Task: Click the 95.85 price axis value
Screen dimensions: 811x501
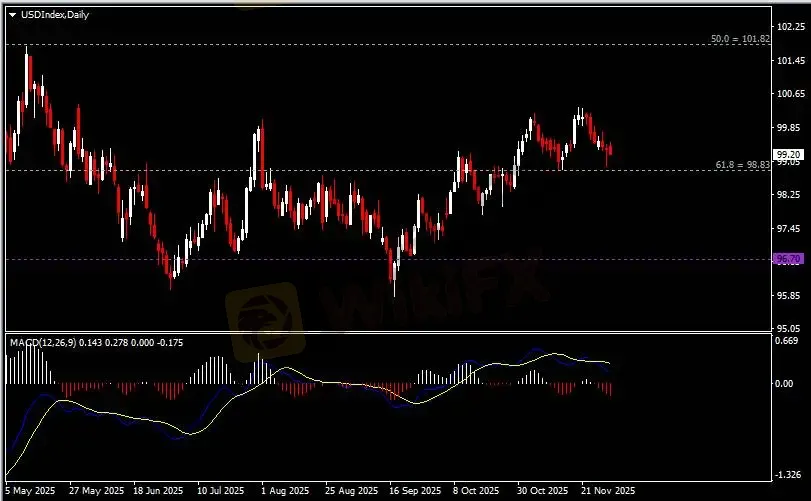Action: click(x=791, y=296)
